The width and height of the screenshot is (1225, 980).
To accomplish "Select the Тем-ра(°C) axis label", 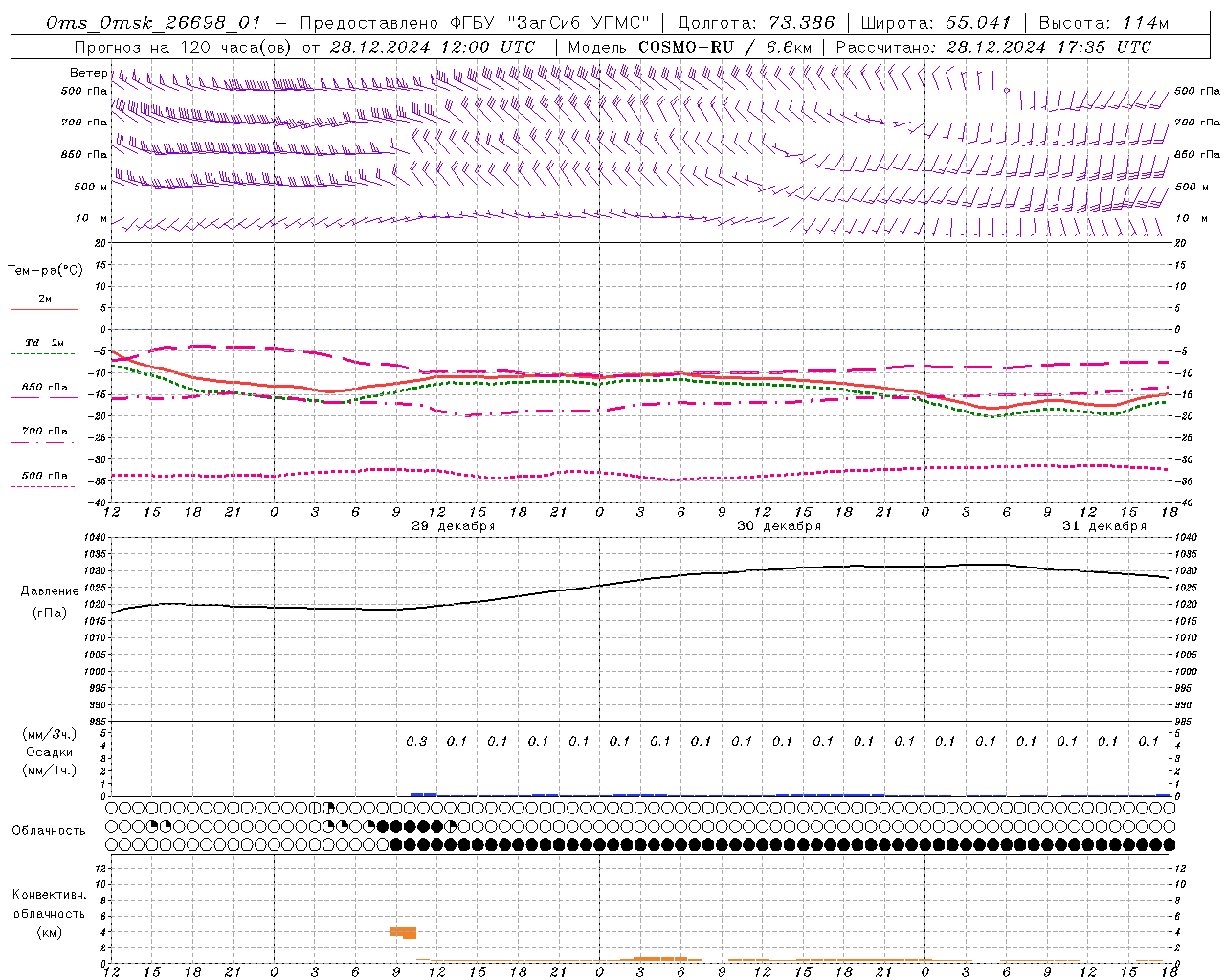I will [x=45, y=271].
